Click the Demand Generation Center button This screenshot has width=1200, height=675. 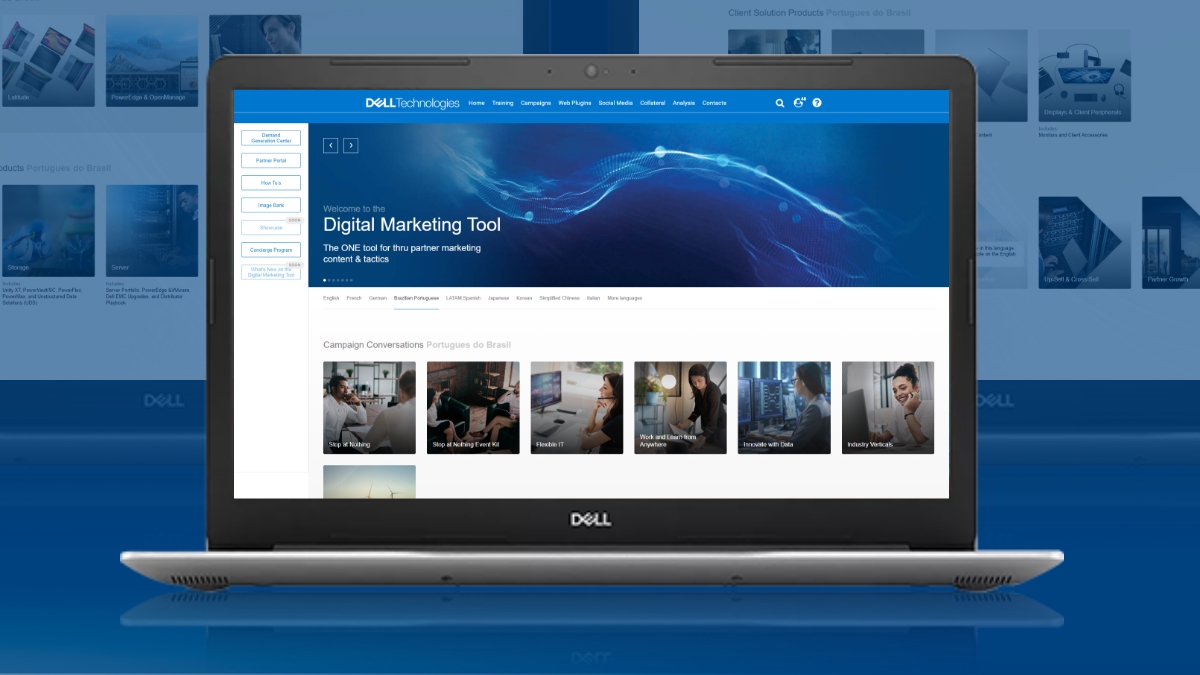(271, 138)
